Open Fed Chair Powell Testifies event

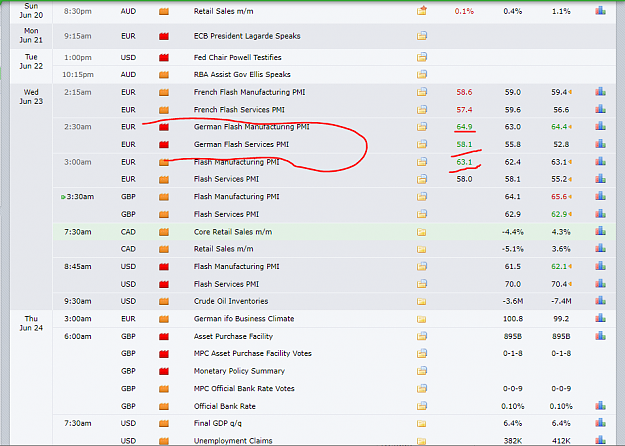(238, 57)
